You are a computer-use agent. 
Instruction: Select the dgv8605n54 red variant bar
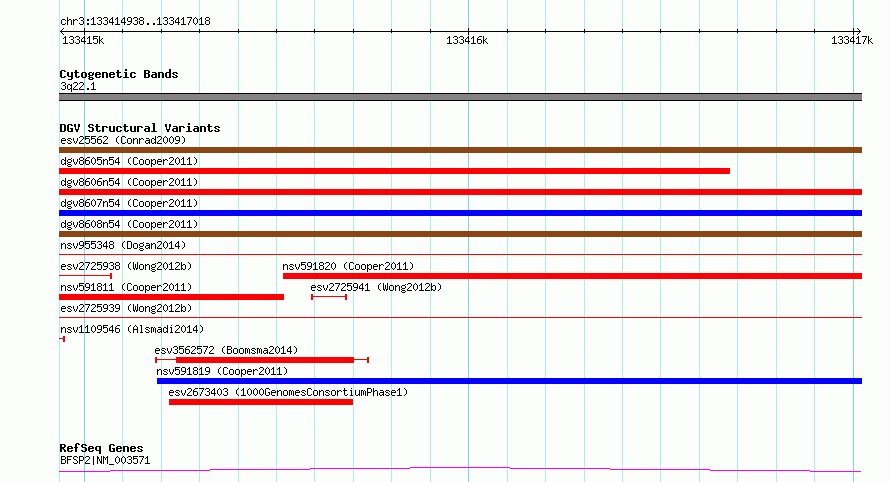(x=394, y=171)
